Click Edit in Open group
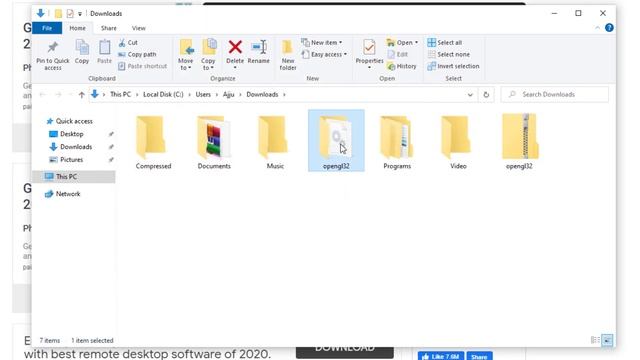The width and height of the screenshot is (640, 360). click(x=398, y=54)
